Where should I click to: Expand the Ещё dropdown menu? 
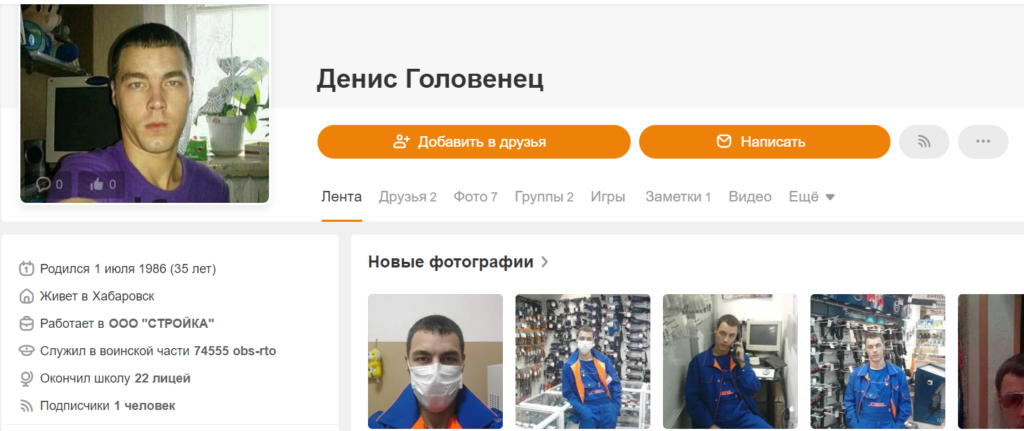tap(812, 197)
